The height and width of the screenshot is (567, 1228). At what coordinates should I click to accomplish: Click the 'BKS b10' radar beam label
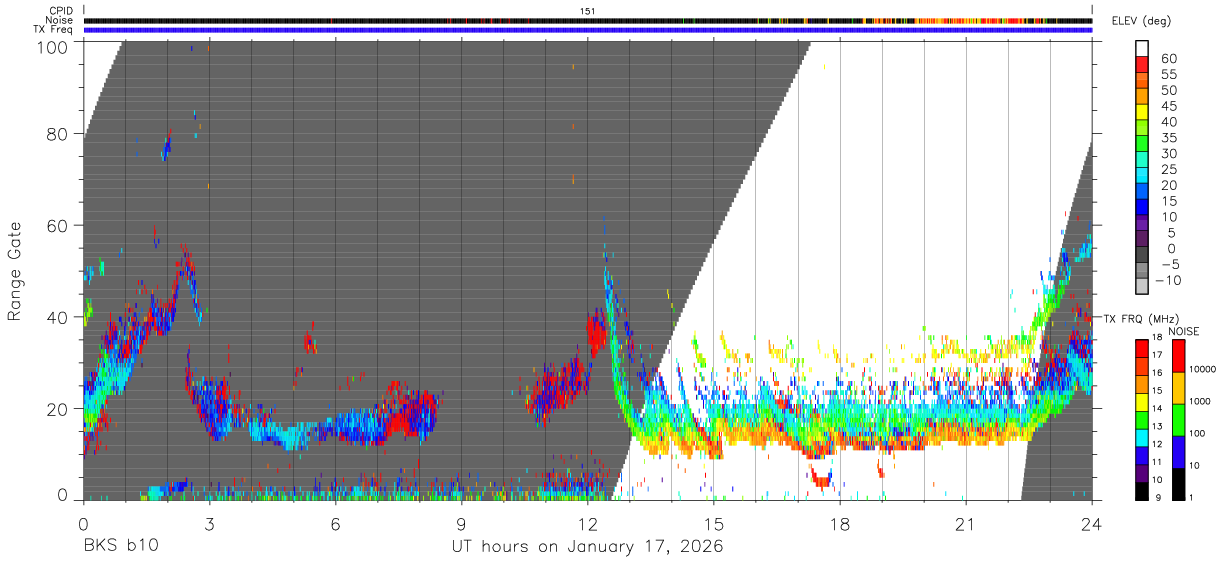pyautogui.click(x=120, y=546)
